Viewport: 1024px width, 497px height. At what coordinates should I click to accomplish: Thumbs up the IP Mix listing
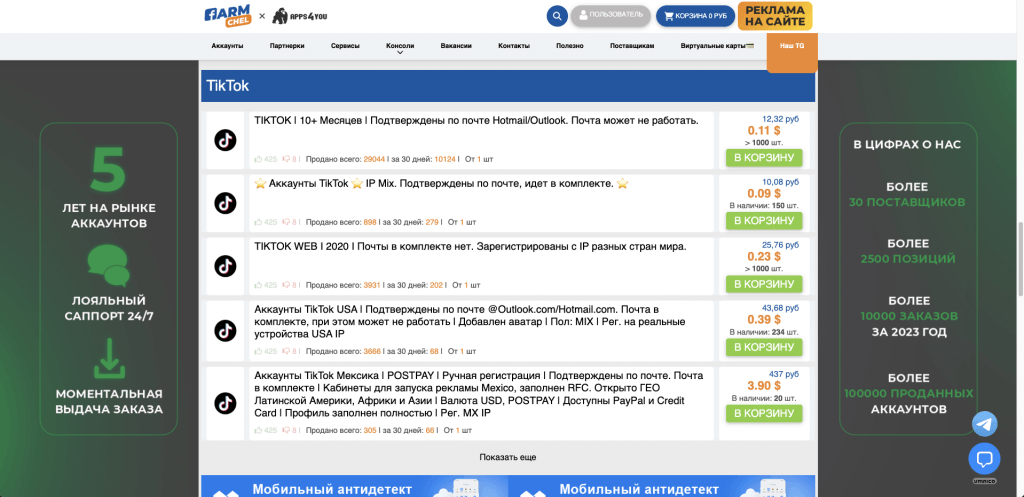(259, 221)
